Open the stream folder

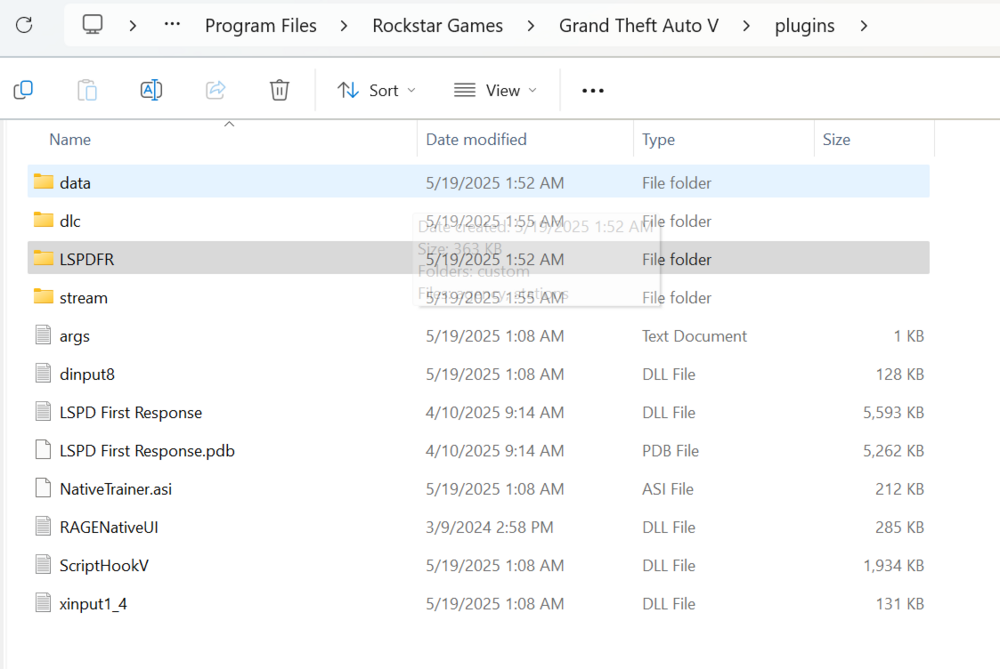[85, 297]
